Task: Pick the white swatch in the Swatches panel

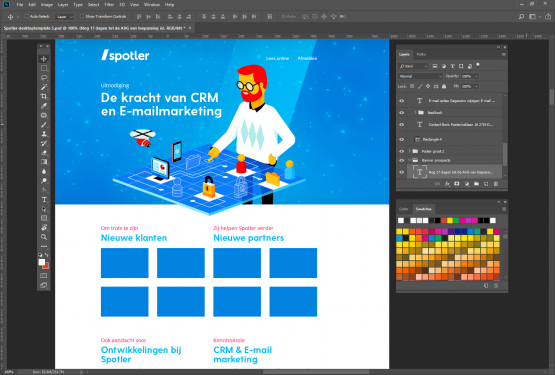Action: [401, 221]
